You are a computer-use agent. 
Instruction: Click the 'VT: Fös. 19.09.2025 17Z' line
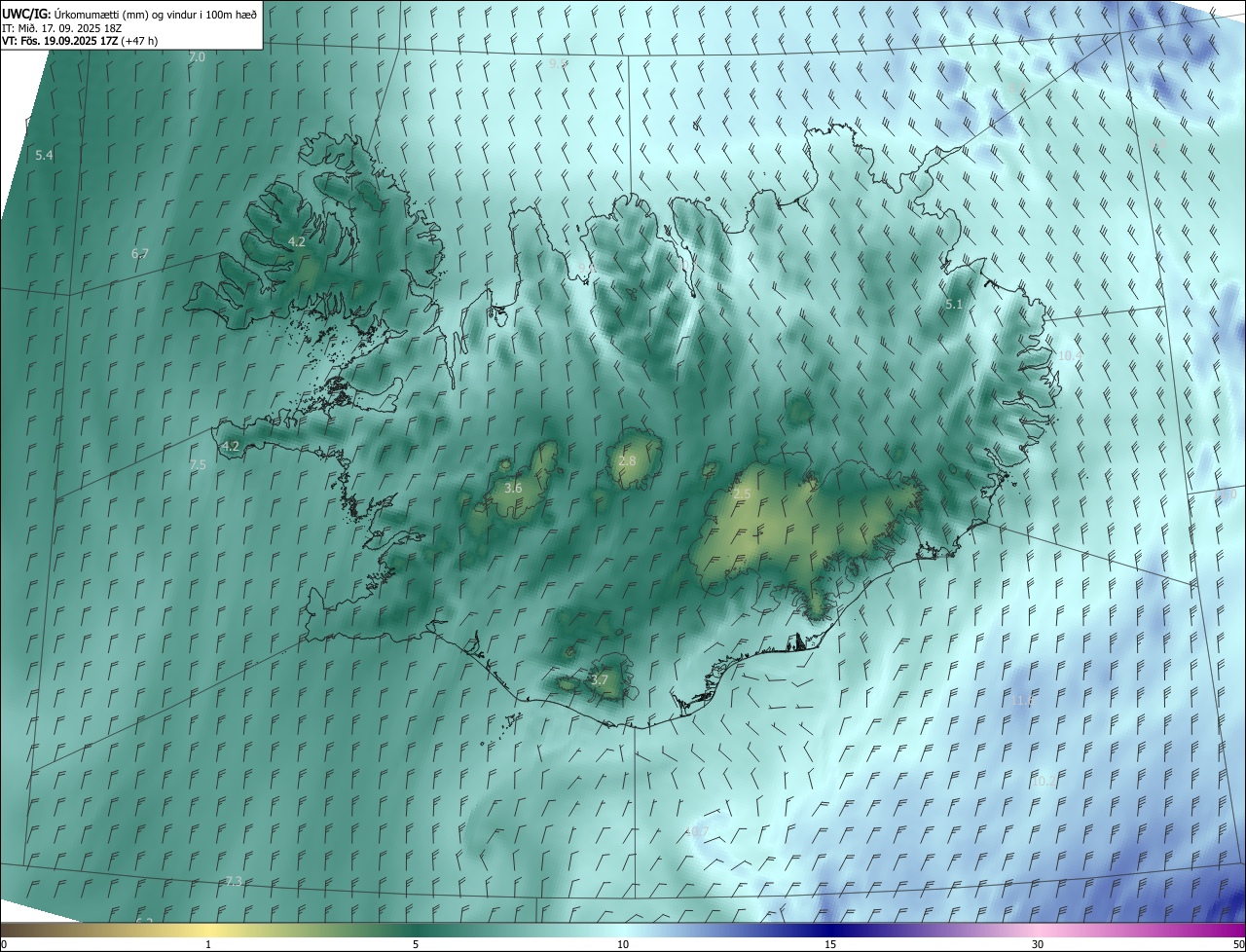click(x=80, y=41)
